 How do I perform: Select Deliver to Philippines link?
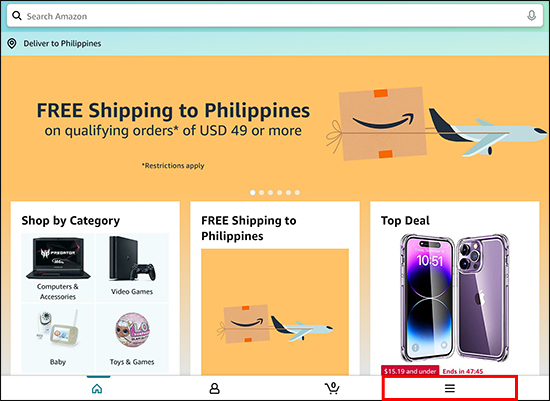(x=62, y=44)
